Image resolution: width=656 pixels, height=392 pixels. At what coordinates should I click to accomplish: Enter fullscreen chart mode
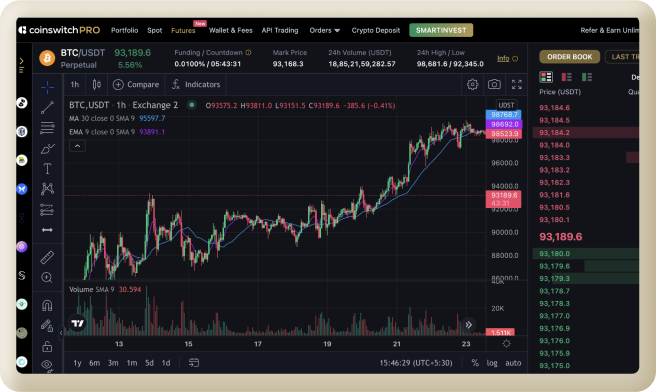tap(517, 85)
